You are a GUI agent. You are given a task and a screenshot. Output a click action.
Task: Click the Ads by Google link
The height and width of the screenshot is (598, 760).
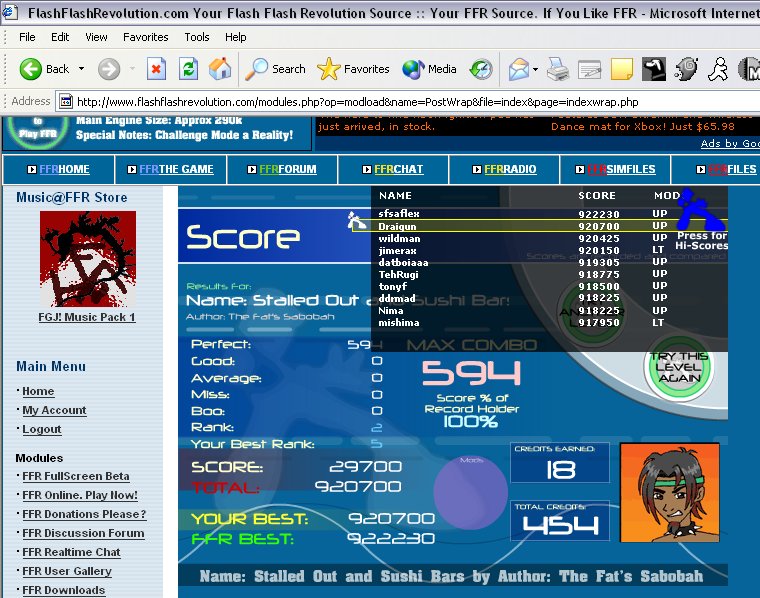[x=730, y=143]
